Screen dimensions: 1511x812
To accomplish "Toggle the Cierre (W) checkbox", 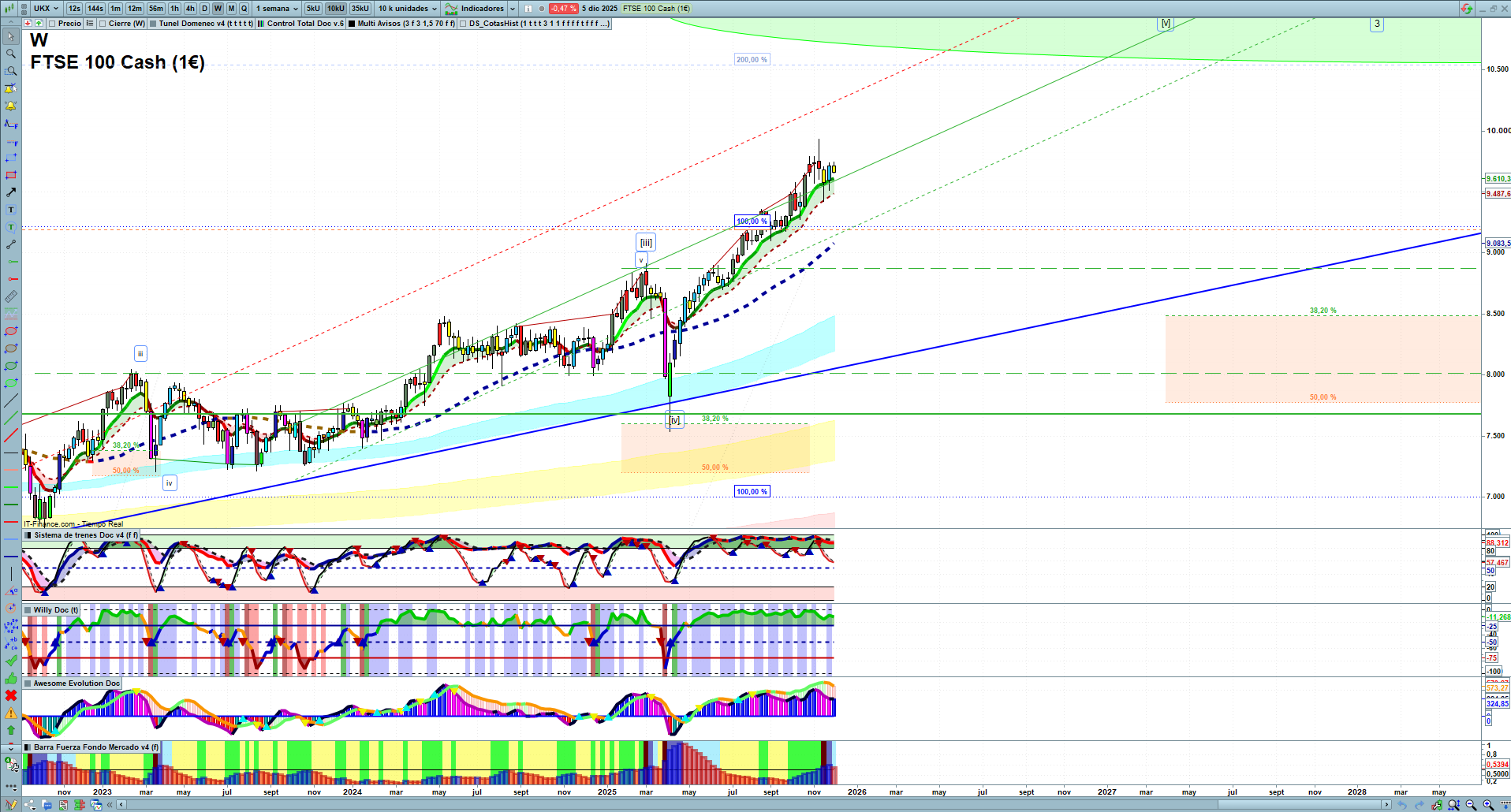I will click(103, 24).
